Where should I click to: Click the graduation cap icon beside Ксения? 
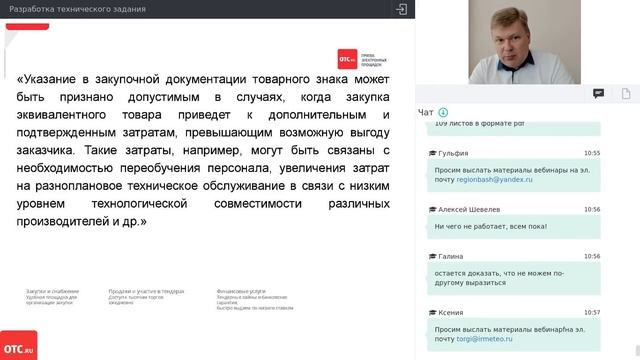click(x=432, y=313)
